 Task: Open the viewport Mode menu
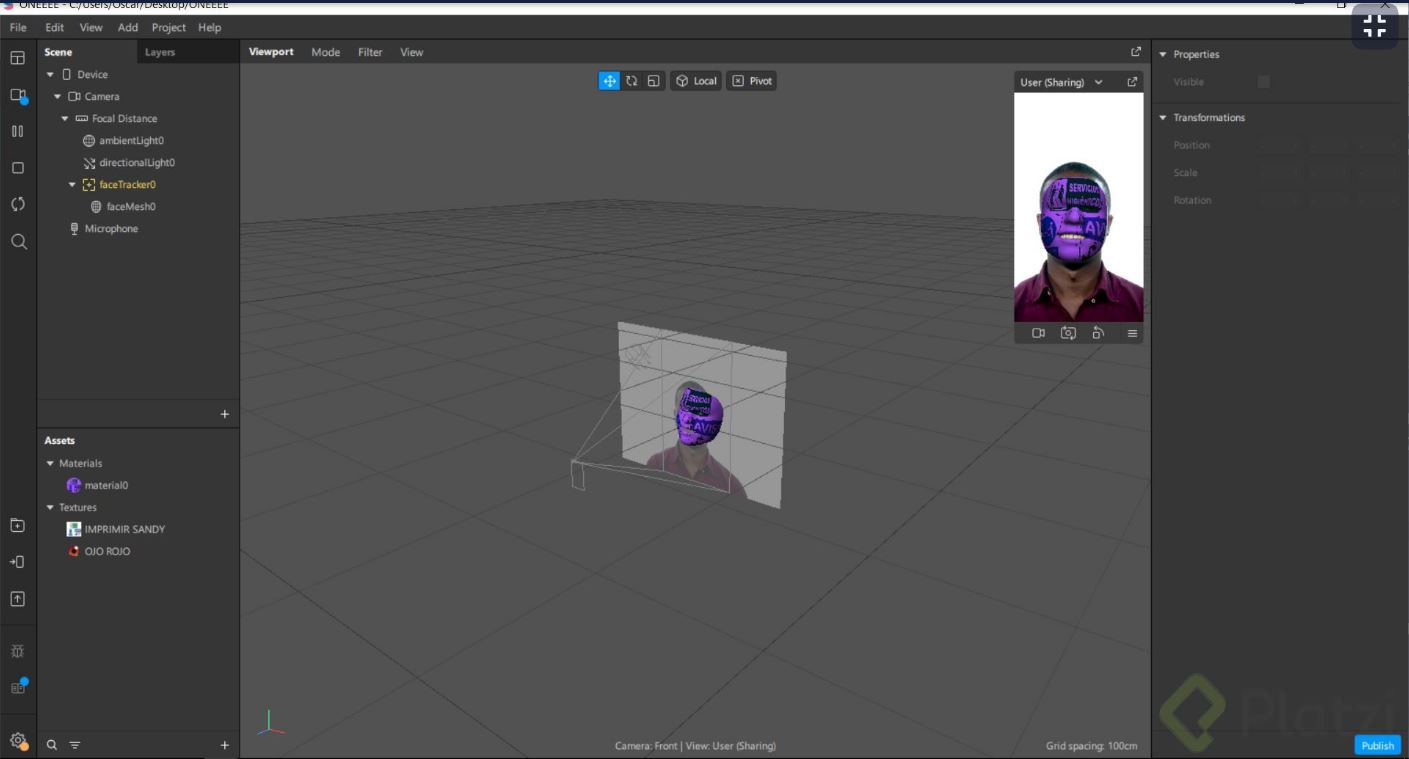click(325, 52)
